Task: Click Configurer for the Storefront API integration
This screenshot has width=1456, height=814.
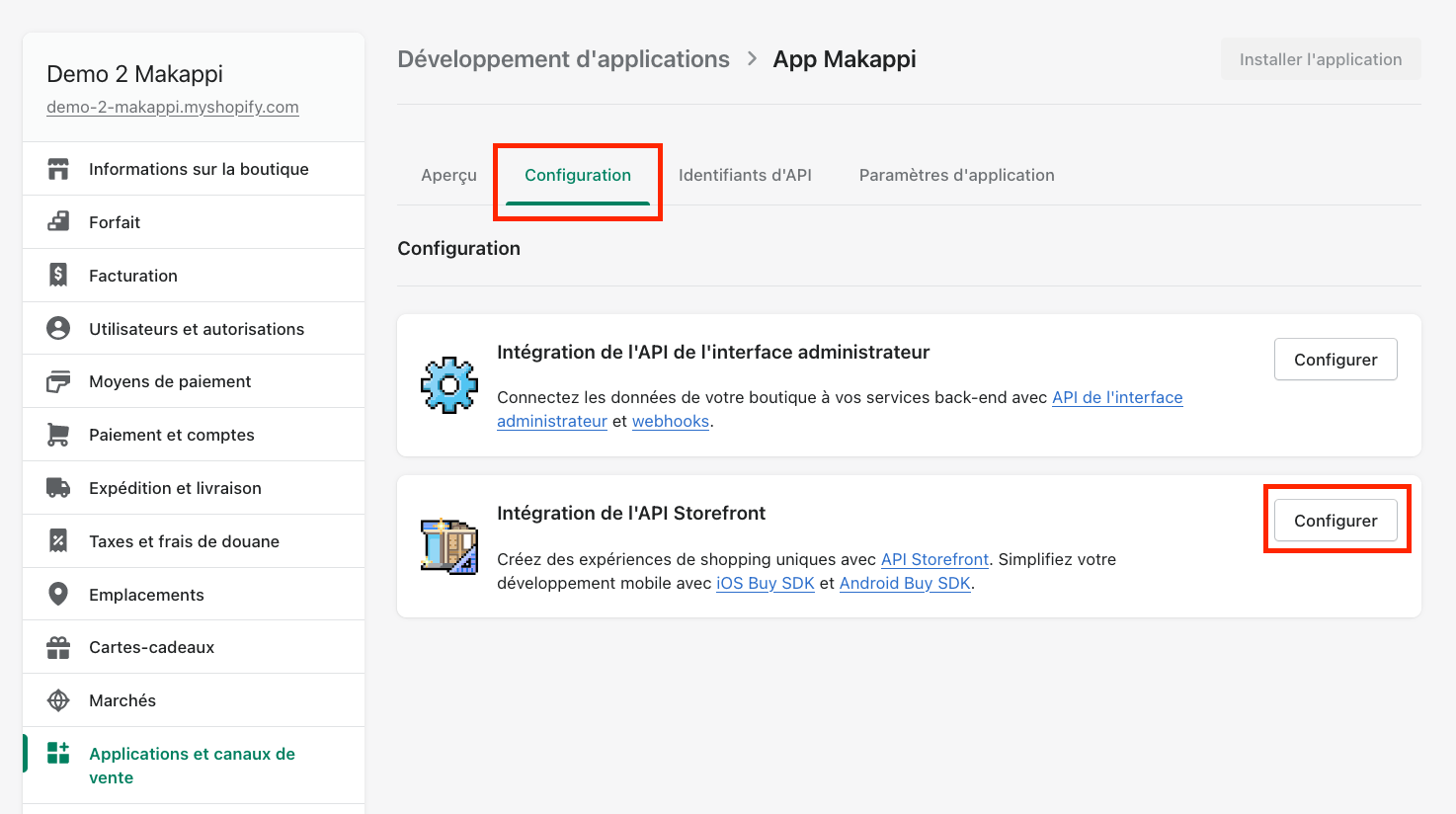Action: pos(1335,521)
